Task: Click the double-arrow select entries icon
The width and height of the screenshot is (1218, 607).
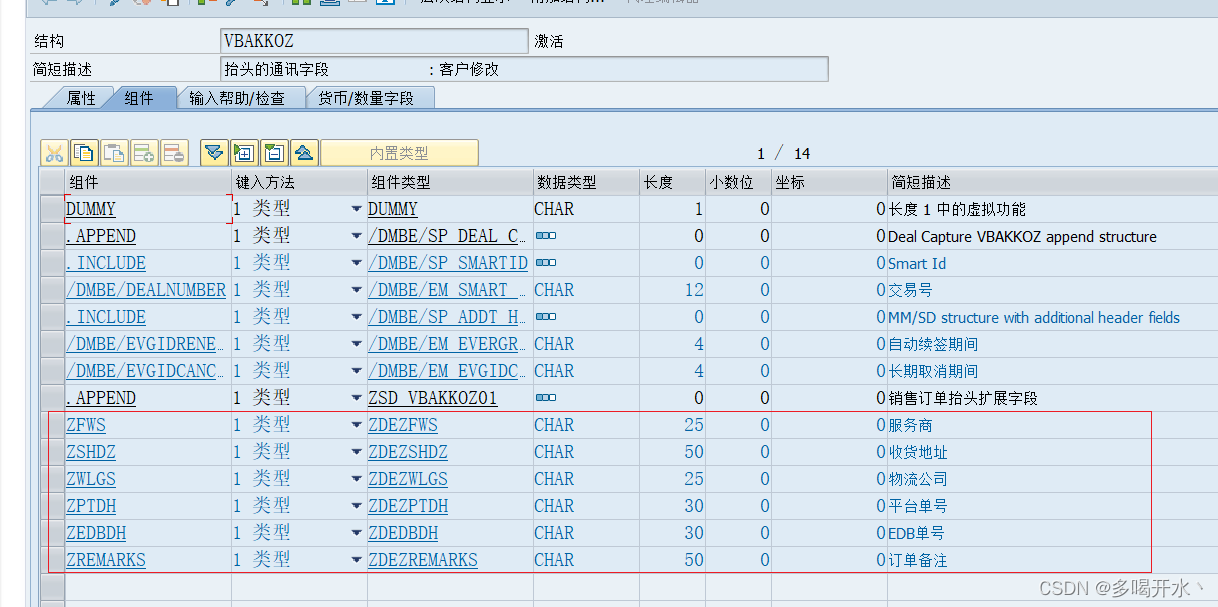Action: click(214, 152)
